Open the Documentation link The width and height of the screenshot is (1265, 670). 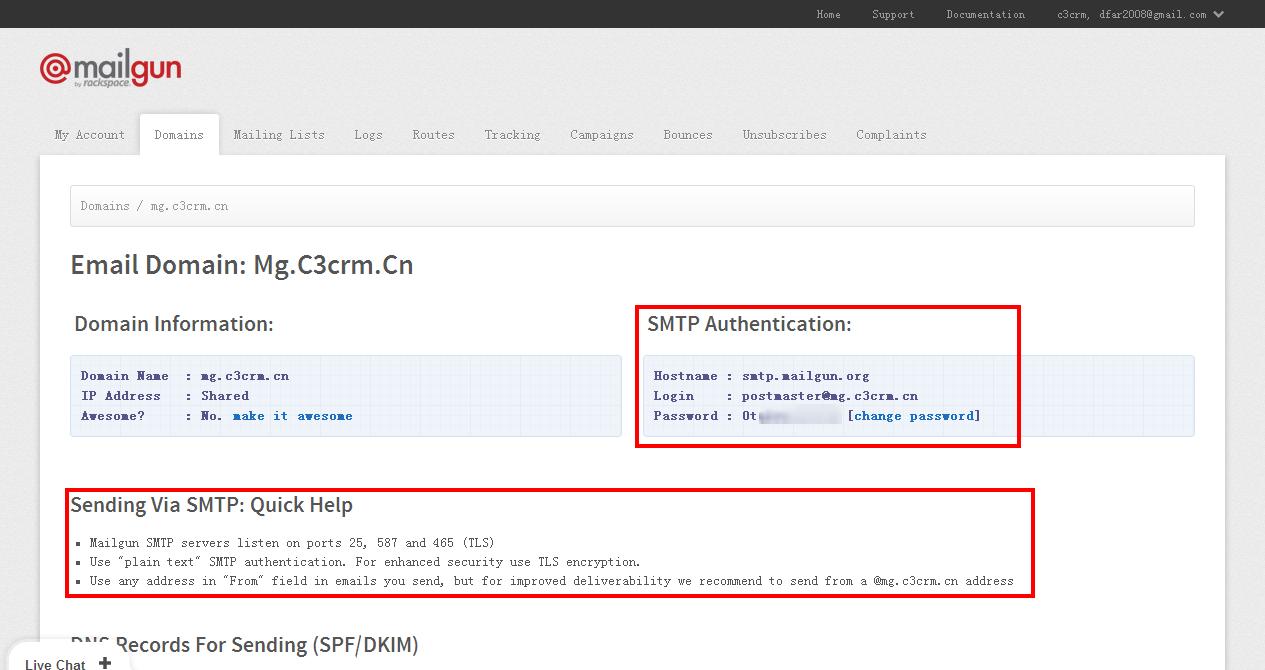pyautogui.click(x=985, y=14)
